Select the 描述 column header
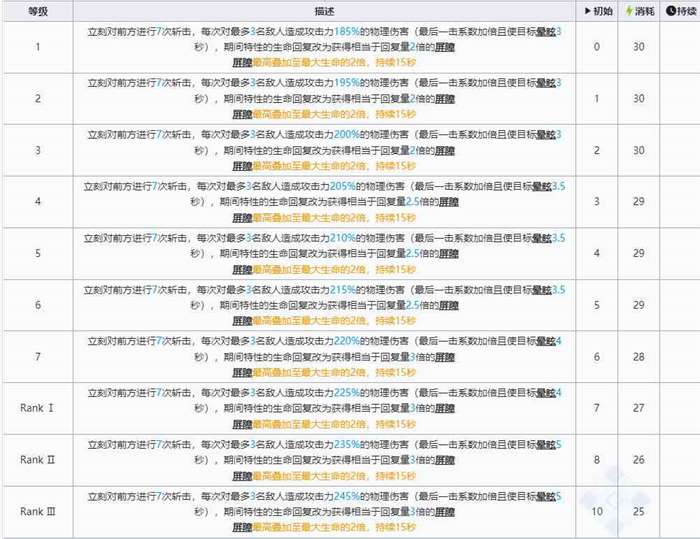The image size is (700, 539). click(324, 11)
